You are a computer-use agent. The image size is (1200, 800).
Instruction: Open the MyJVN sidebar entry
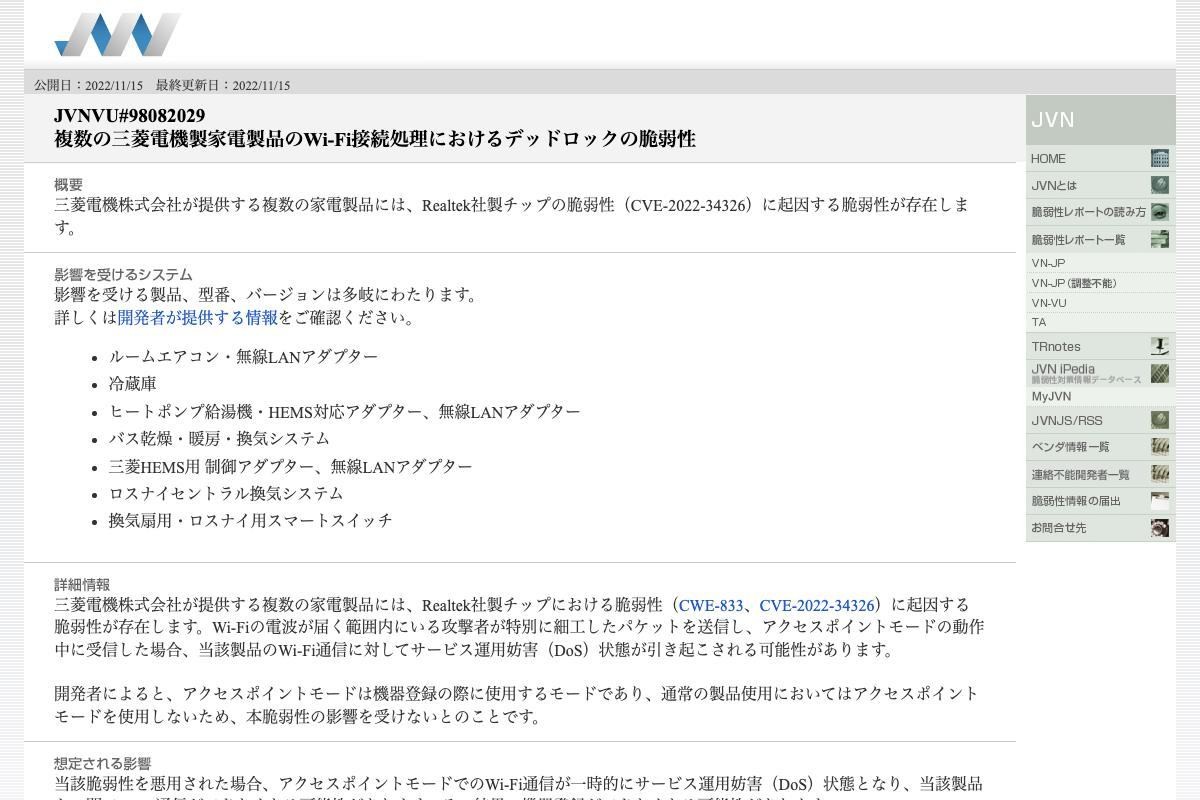point(1100,396)
